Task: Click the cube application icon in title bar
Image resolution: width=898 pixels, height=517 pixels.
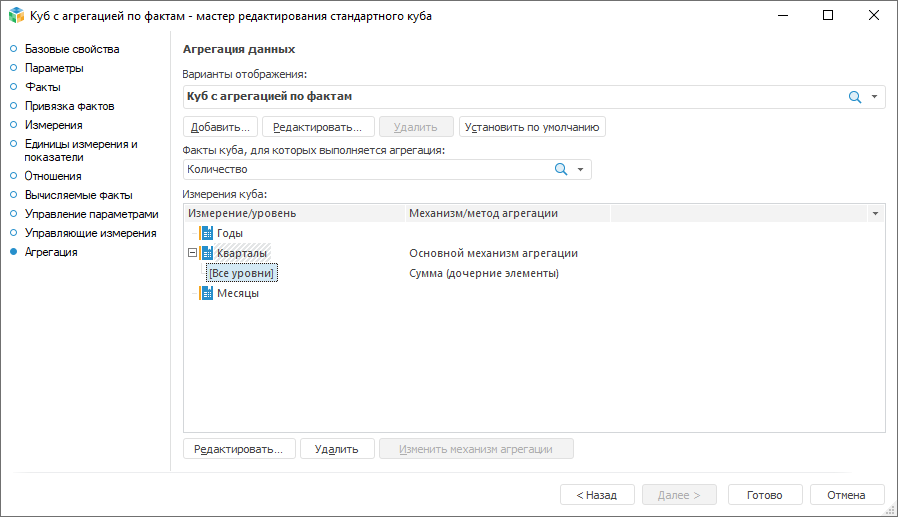Action: (16, 16)
